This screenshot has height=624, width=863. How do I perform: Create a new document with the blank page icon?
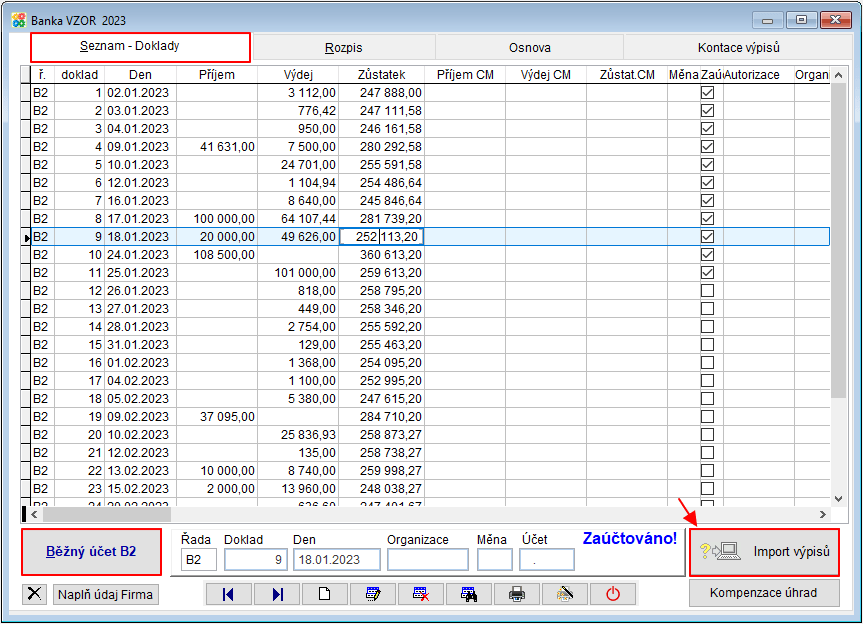pos(325,594)
